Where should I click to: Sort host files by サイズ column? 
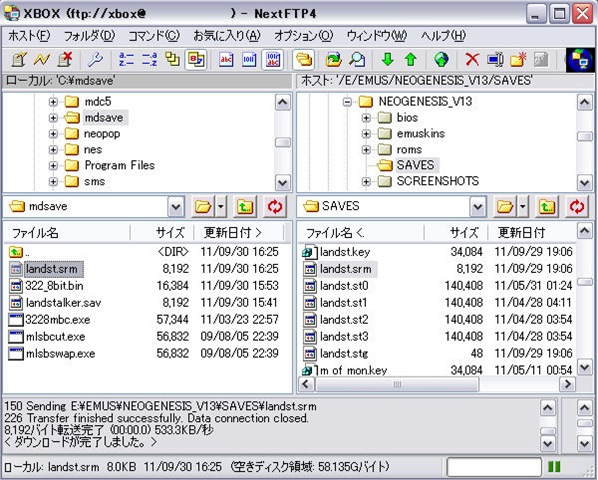(x=456, y=233)
